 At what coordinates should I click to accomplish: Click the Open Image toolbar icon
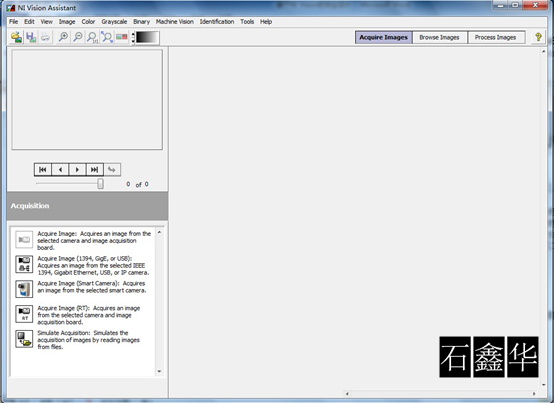[x=16, y=37]
